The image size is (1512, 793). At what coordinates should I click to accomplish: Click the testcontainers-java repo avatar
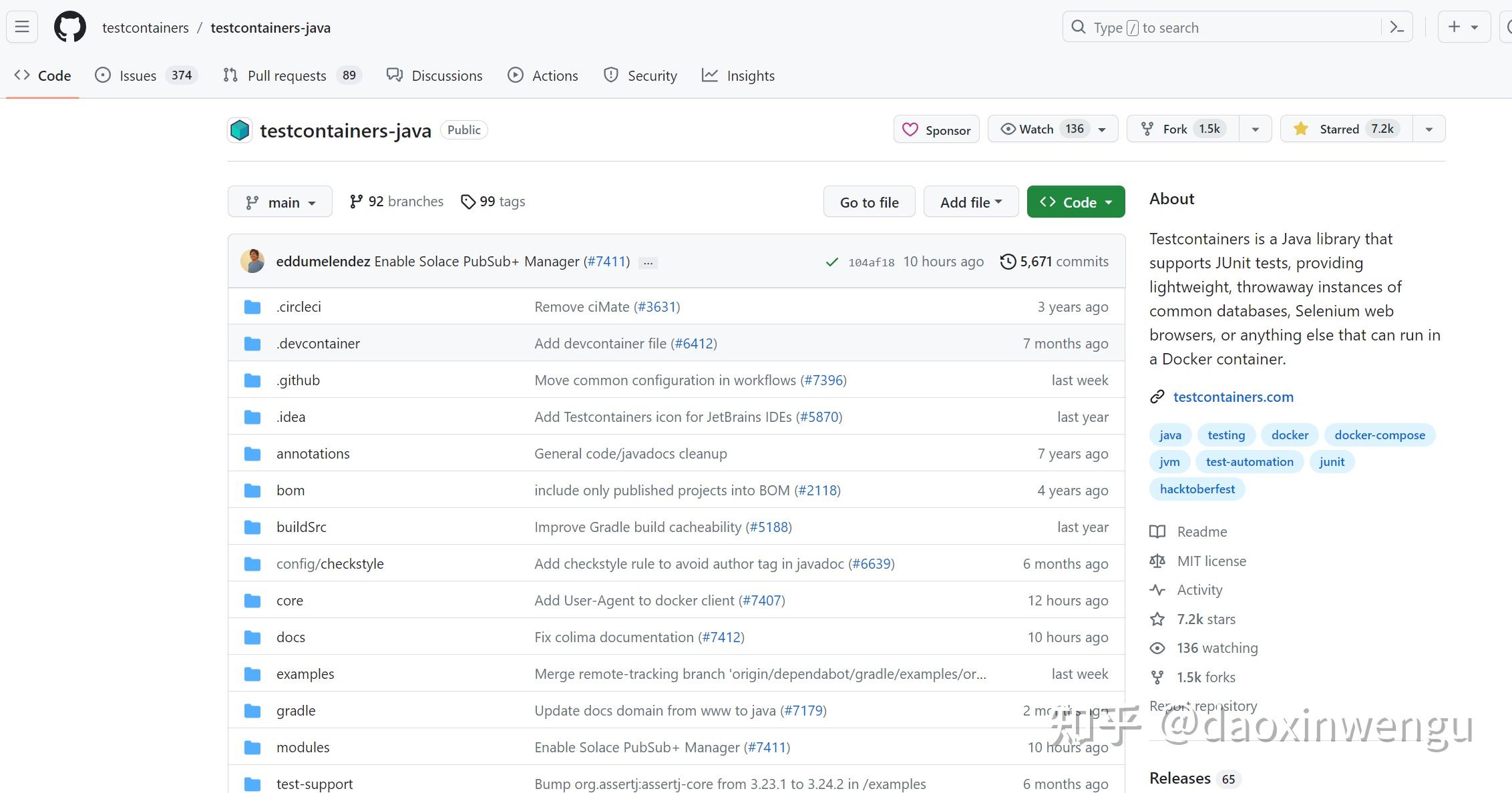(x=240, y=130)
